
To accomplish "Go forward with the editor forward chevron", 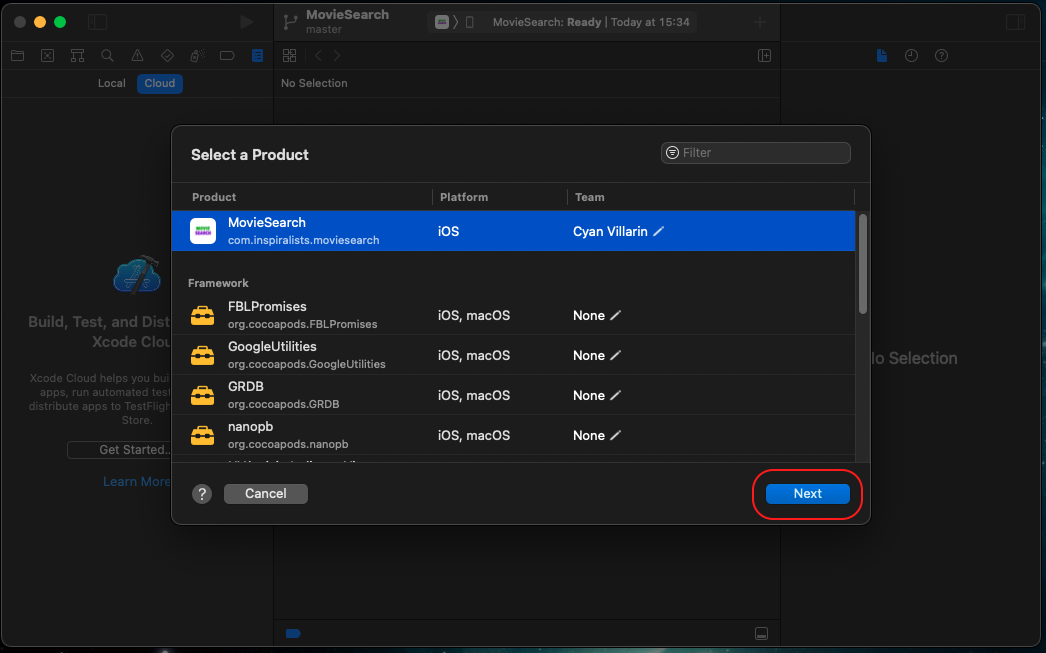I will pos(337,55).
